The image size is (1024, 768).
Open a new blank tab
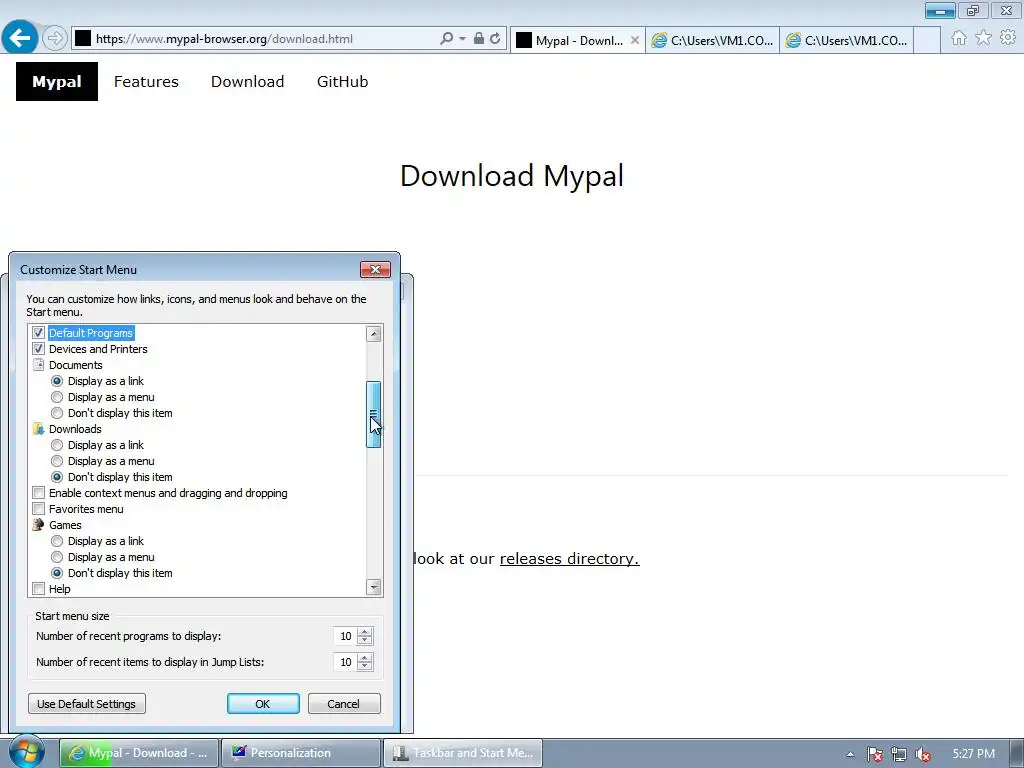tap(927, 40)
